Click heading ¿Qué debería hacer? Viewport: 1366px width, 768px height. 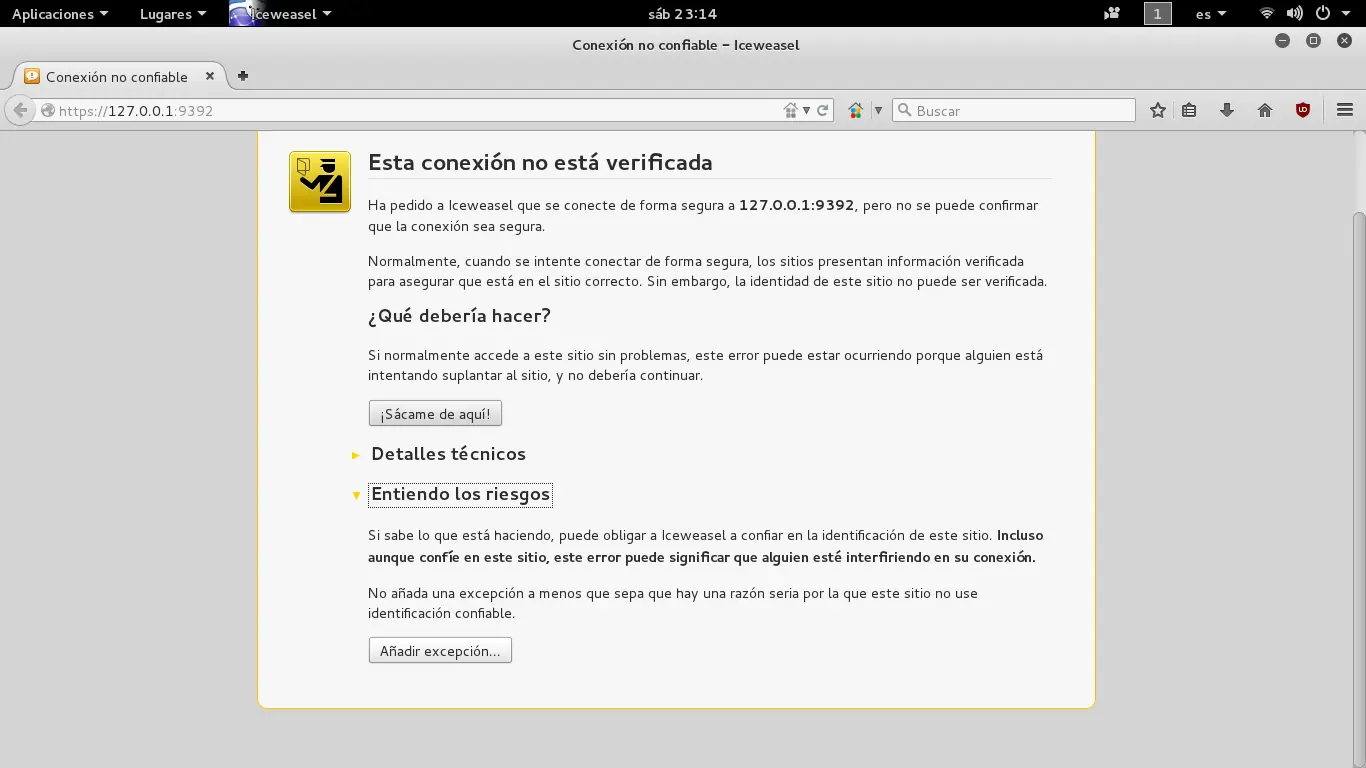(459, 316)
